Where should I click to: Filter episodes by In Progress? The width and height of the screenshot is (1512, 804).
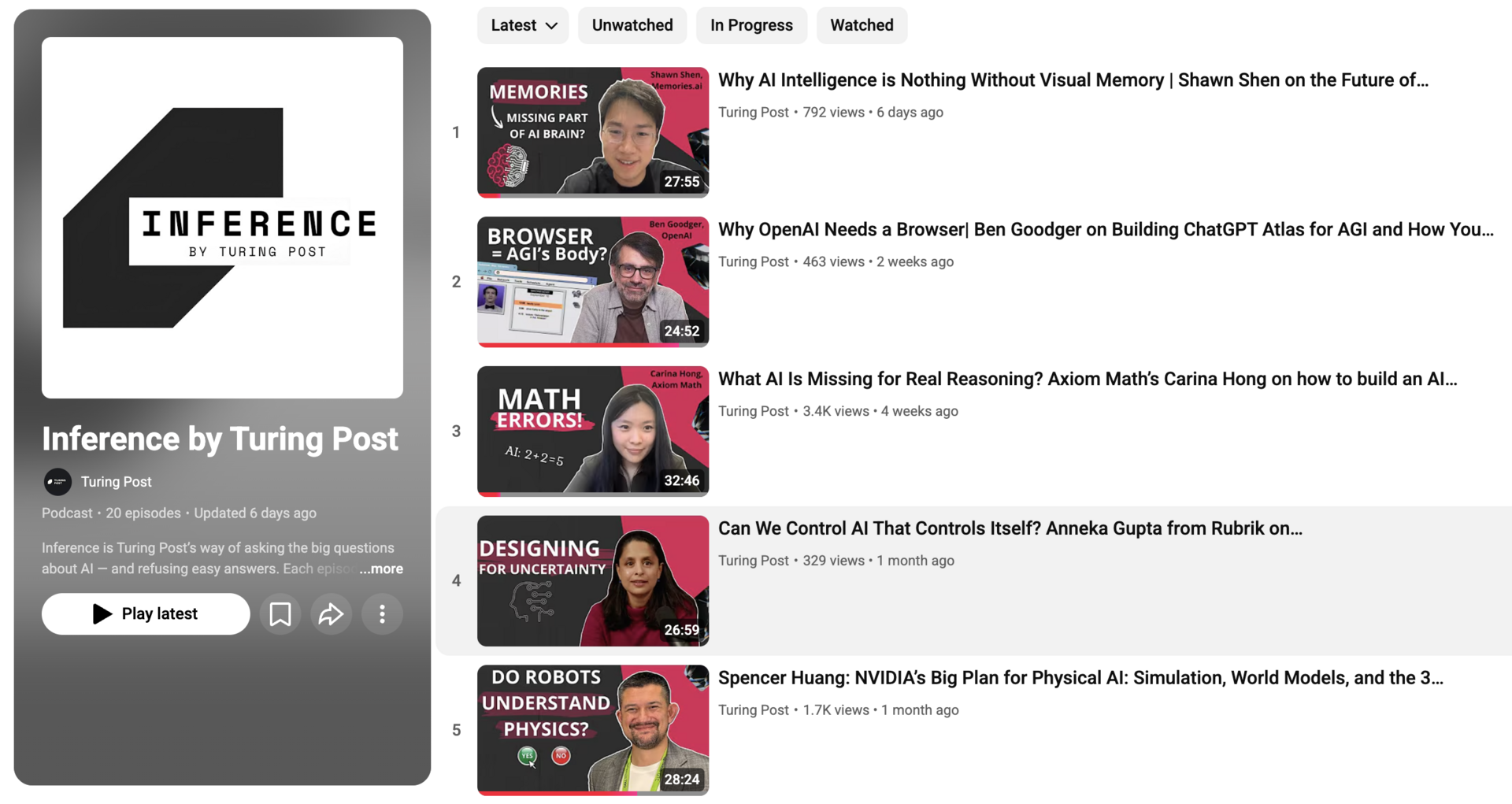pyautogui.click(x=750, y=25)
